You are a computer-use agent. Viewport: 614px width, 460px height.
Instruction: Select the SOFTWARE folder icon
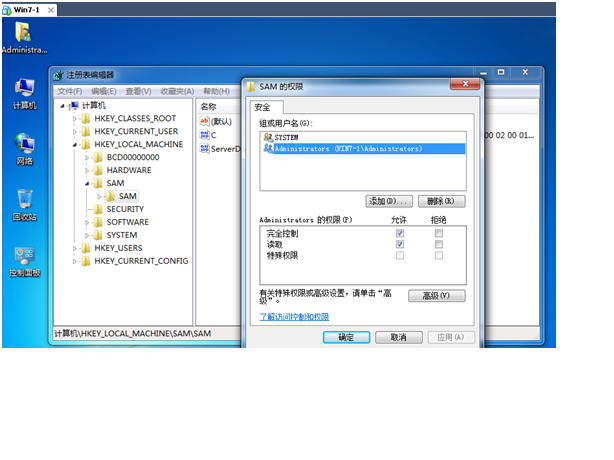(98, 222)
